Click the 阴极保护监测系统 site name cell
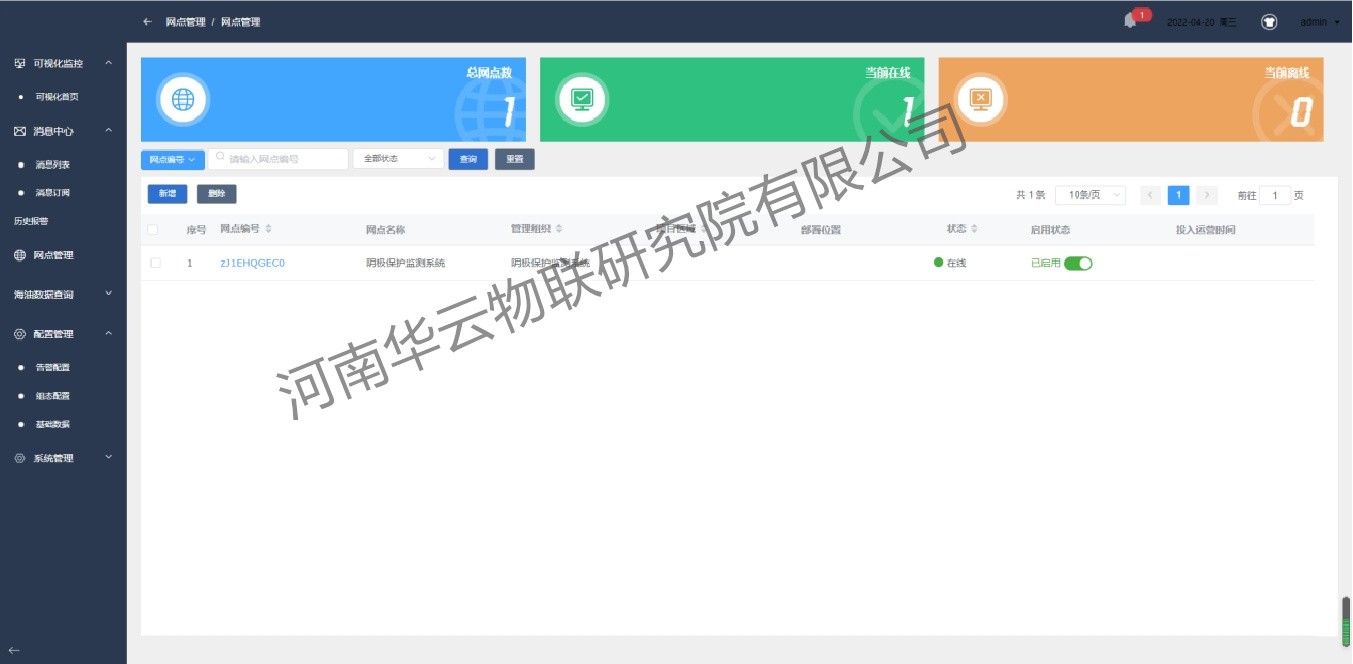This screenshot has height=664, width=1353. [x=406, y=263]
